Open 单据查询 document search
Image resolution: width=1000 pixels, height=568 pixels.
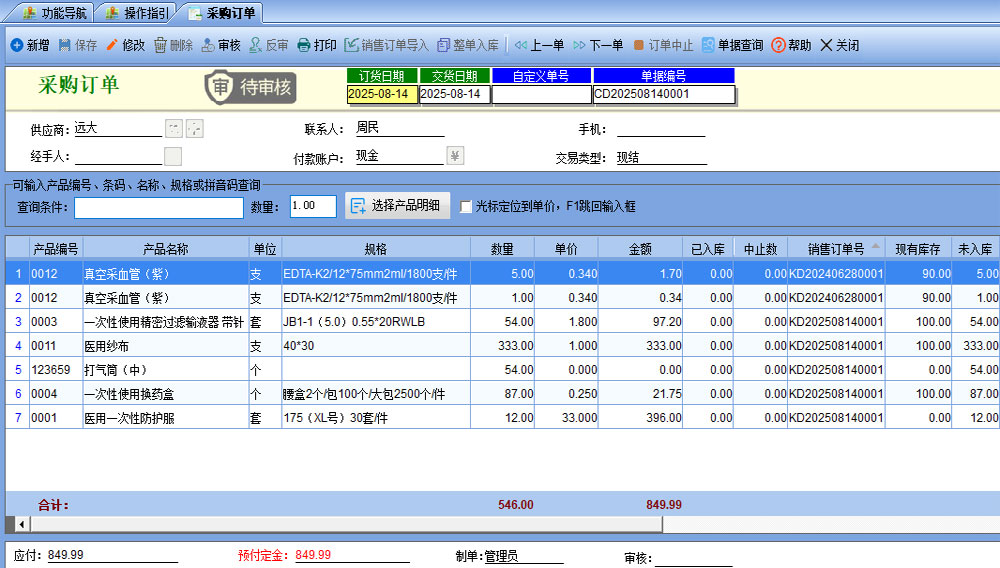(733, 45)
